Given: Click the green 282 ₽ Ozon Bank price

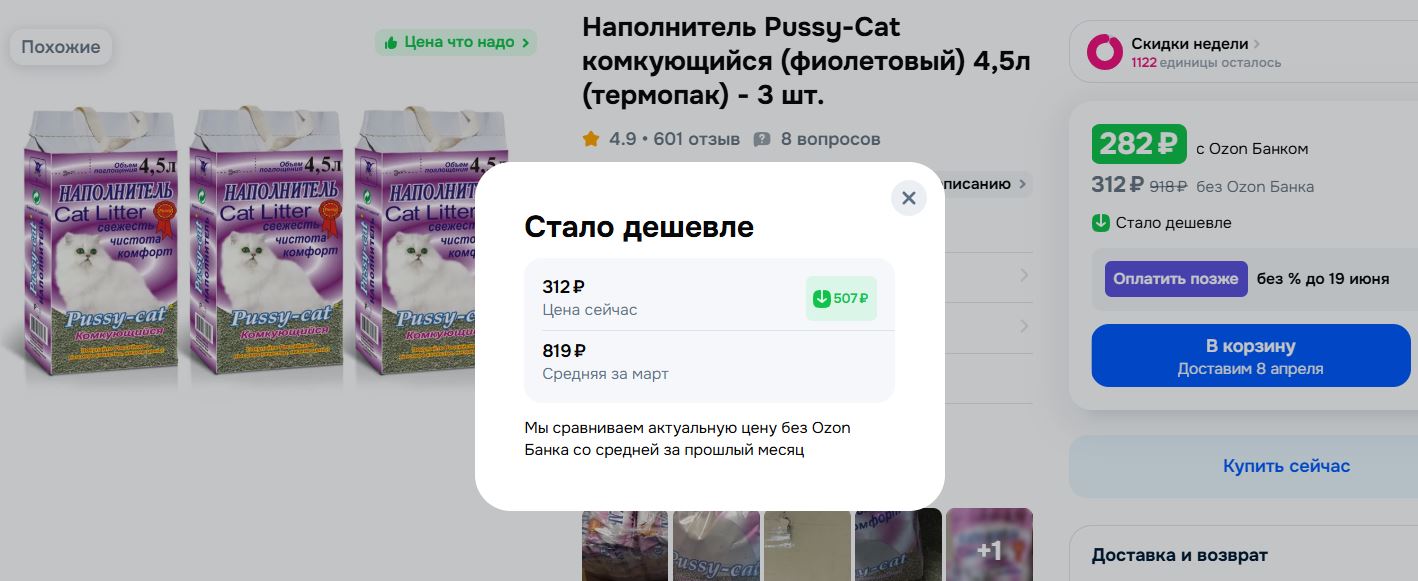Looking at the screenshot, I should click(x=1139, y=144).
